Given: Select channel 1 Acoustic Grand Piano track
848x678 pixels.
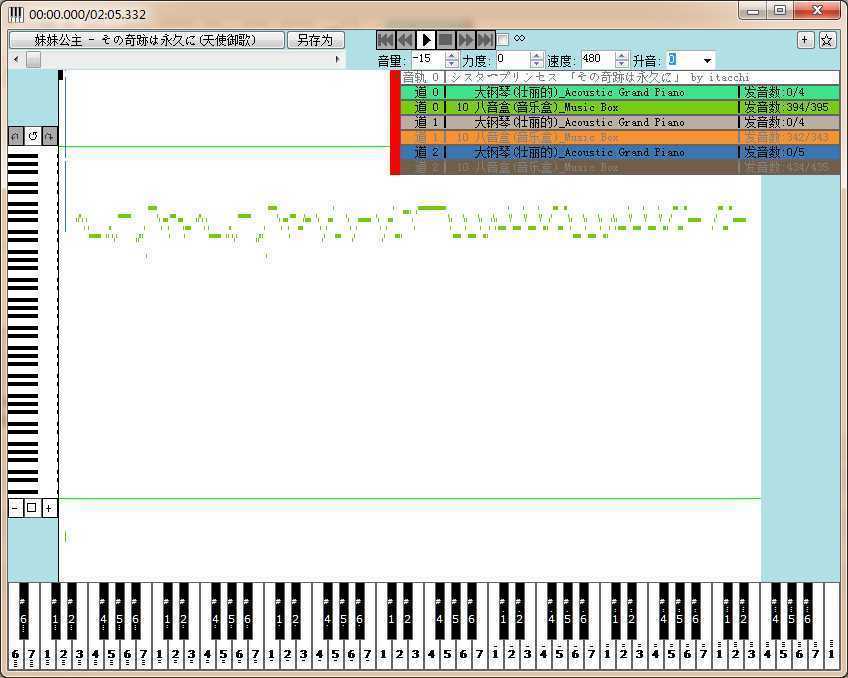Looking at the screenshot, I should coord(620,122).
